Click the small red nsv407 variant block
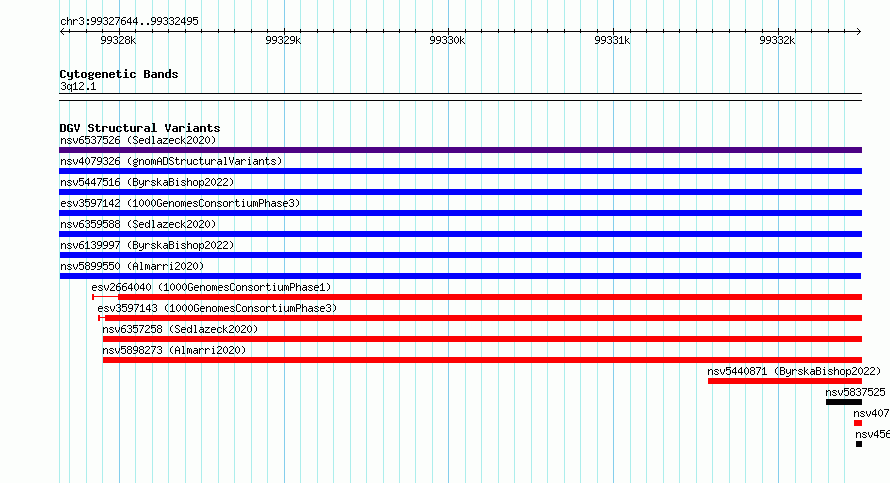Viewport: 890px width, 483px height. [x=858, y=423]
